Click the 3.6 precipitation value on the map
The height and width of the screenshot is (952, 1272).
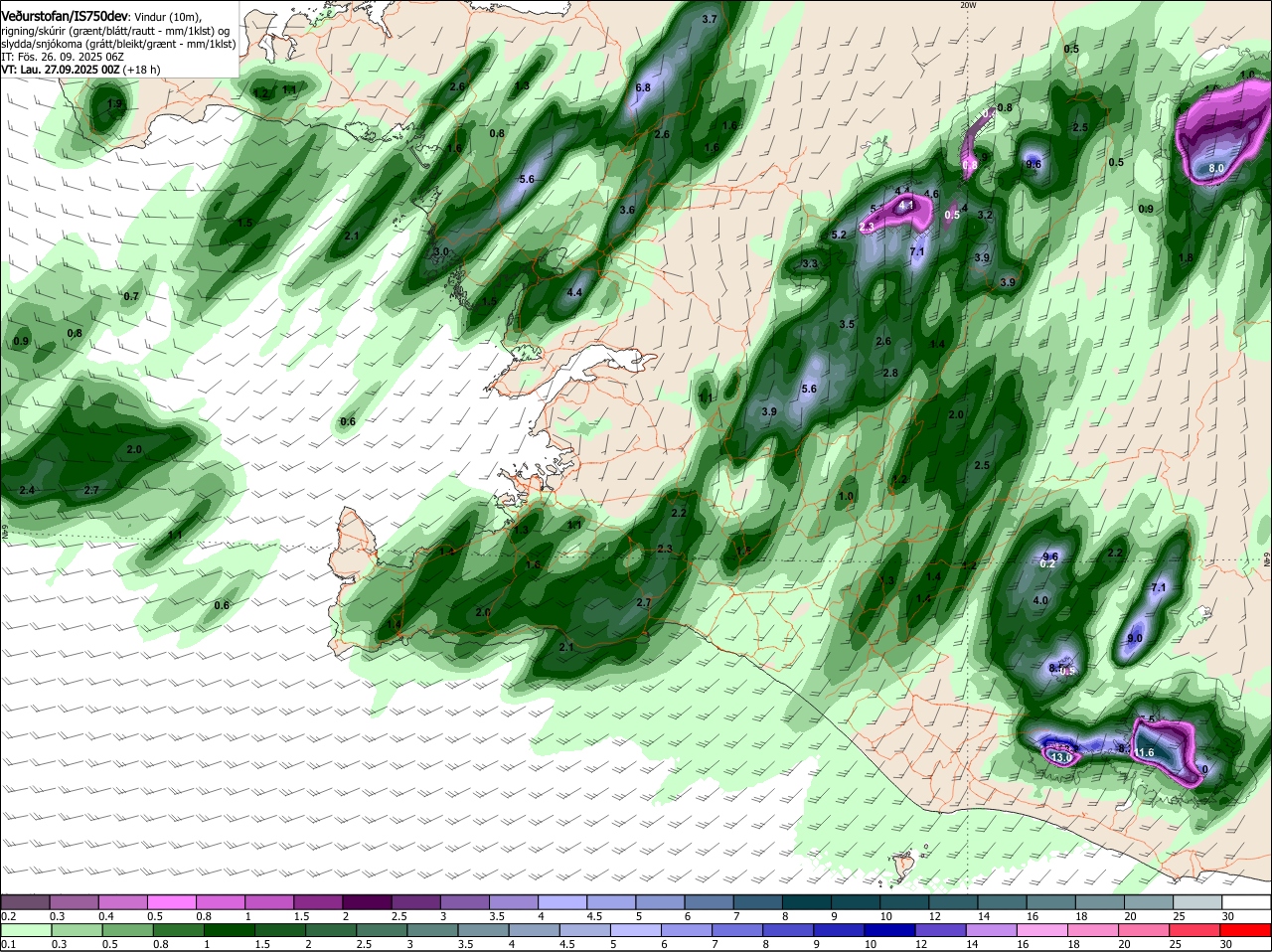pyautogui.click(x=626, y=210)
